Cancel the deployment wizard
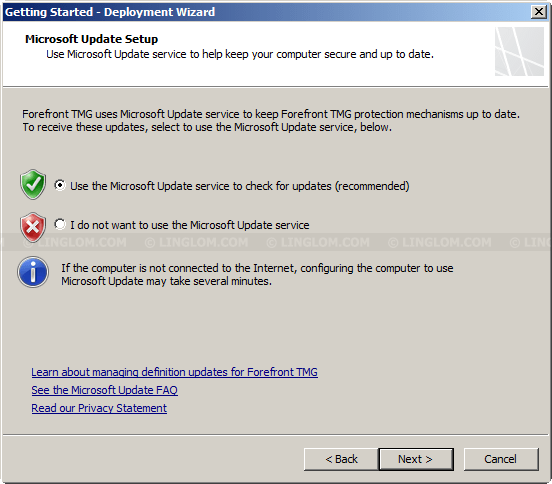552x484 pixels. click(x=501, y=459)
